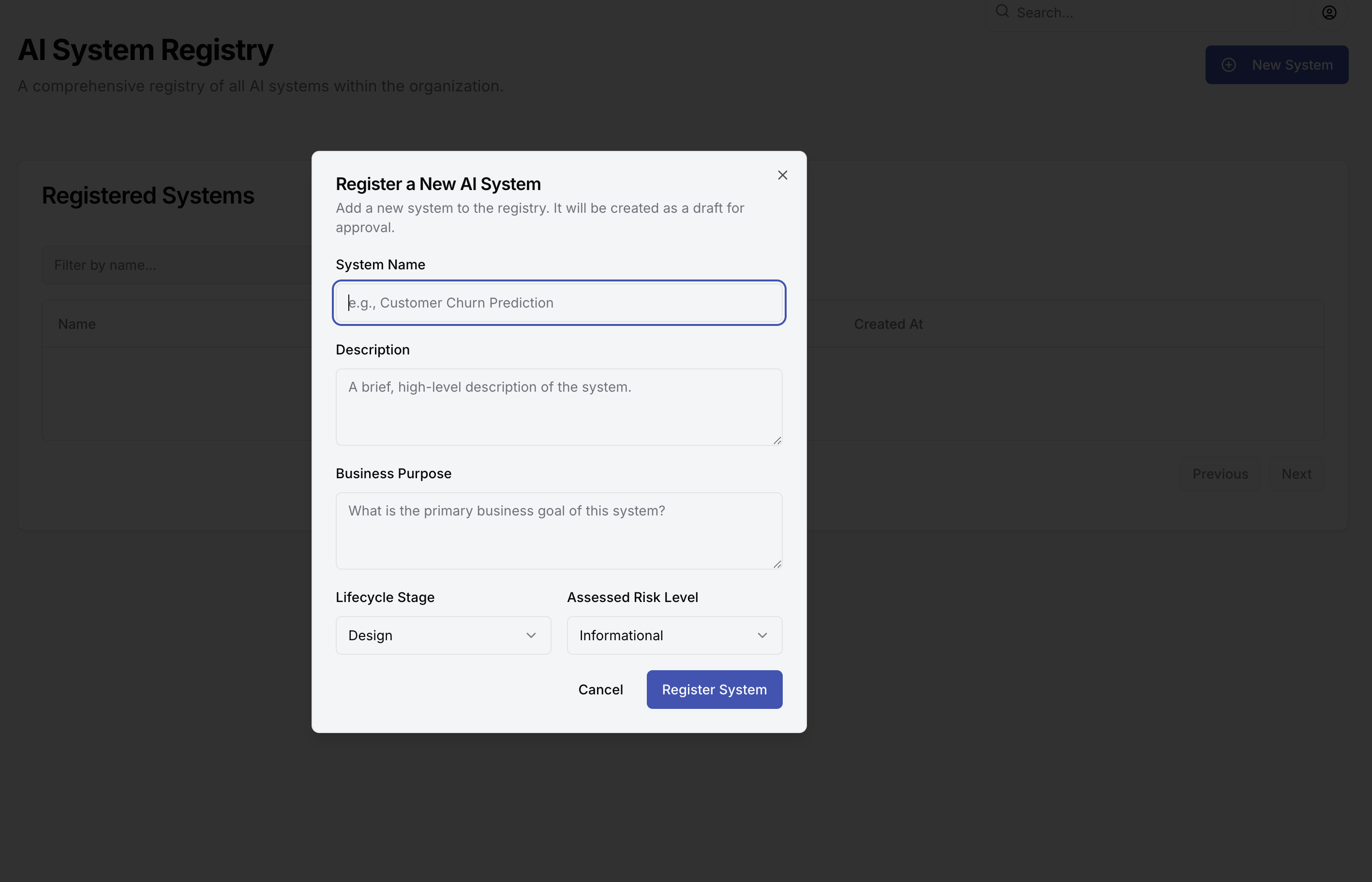Click the chevron next to Design
This screenshot has width=1372, height=882.
[x=531, y=635]
